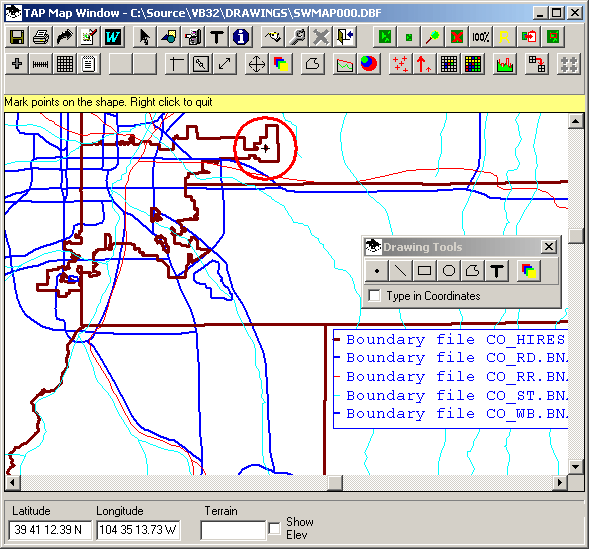Click the Print icon in toolbar

point(41,37)
